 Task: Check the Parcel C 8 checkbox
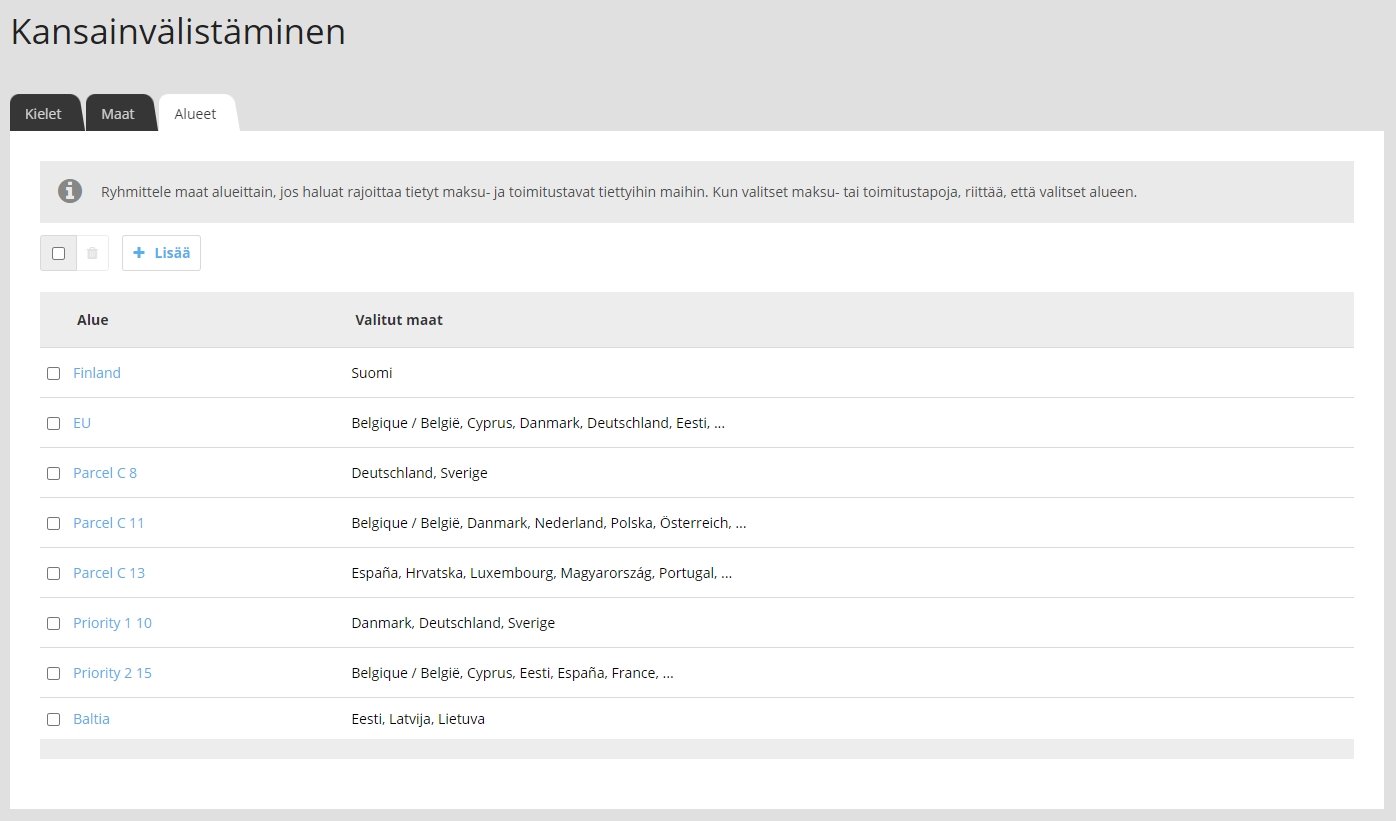(x=54, y=473)
